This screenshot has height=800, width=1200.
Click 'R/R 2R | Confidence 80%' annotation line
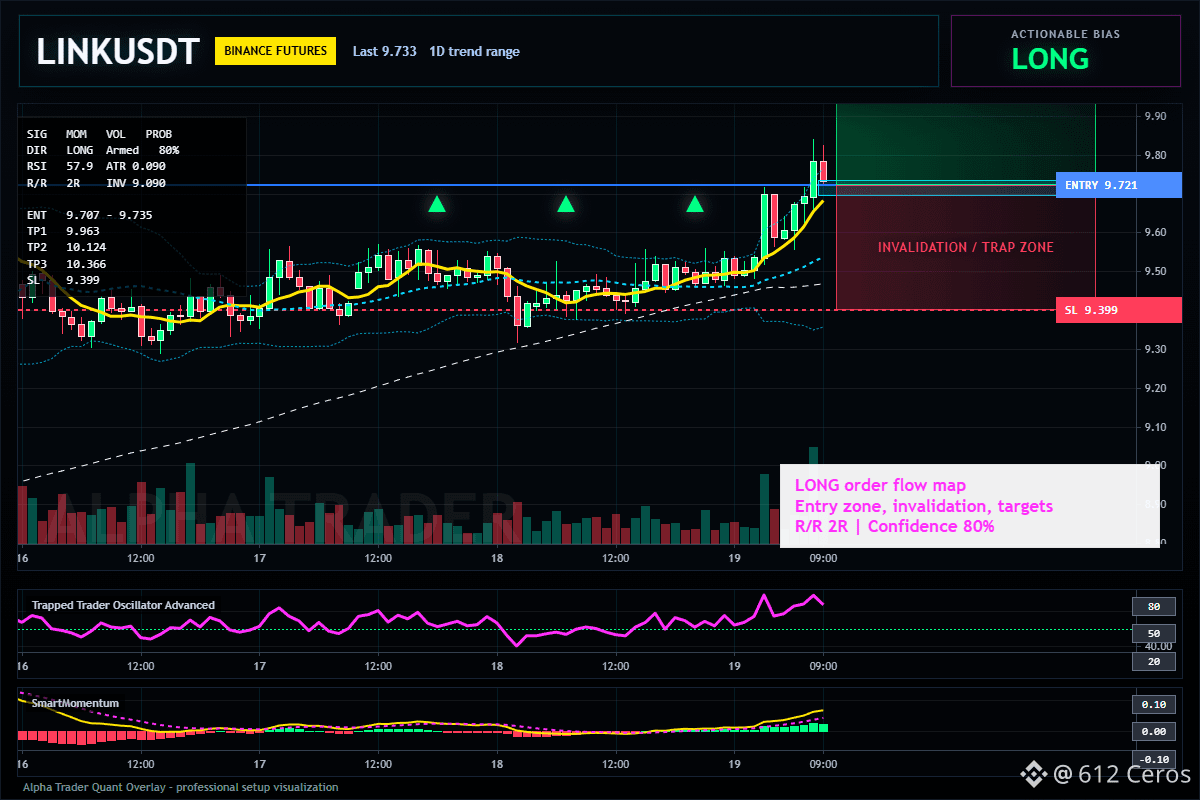tap(894, 526)
